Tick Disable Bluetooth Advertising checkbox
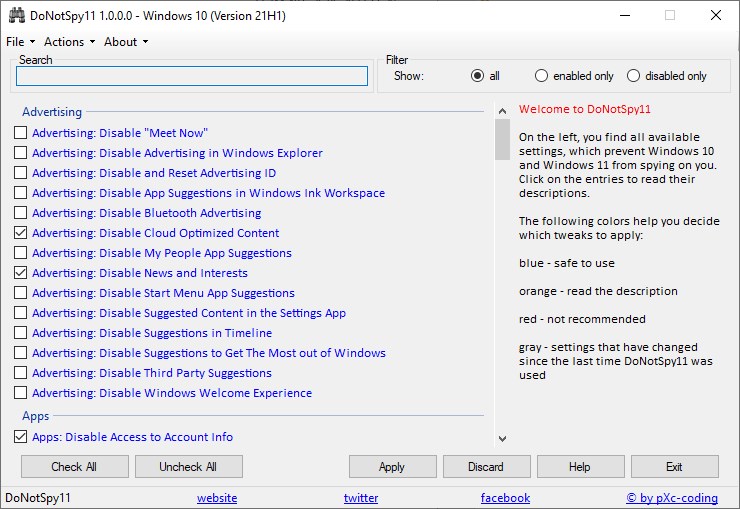740x509 pixels. tap(21, 213)
